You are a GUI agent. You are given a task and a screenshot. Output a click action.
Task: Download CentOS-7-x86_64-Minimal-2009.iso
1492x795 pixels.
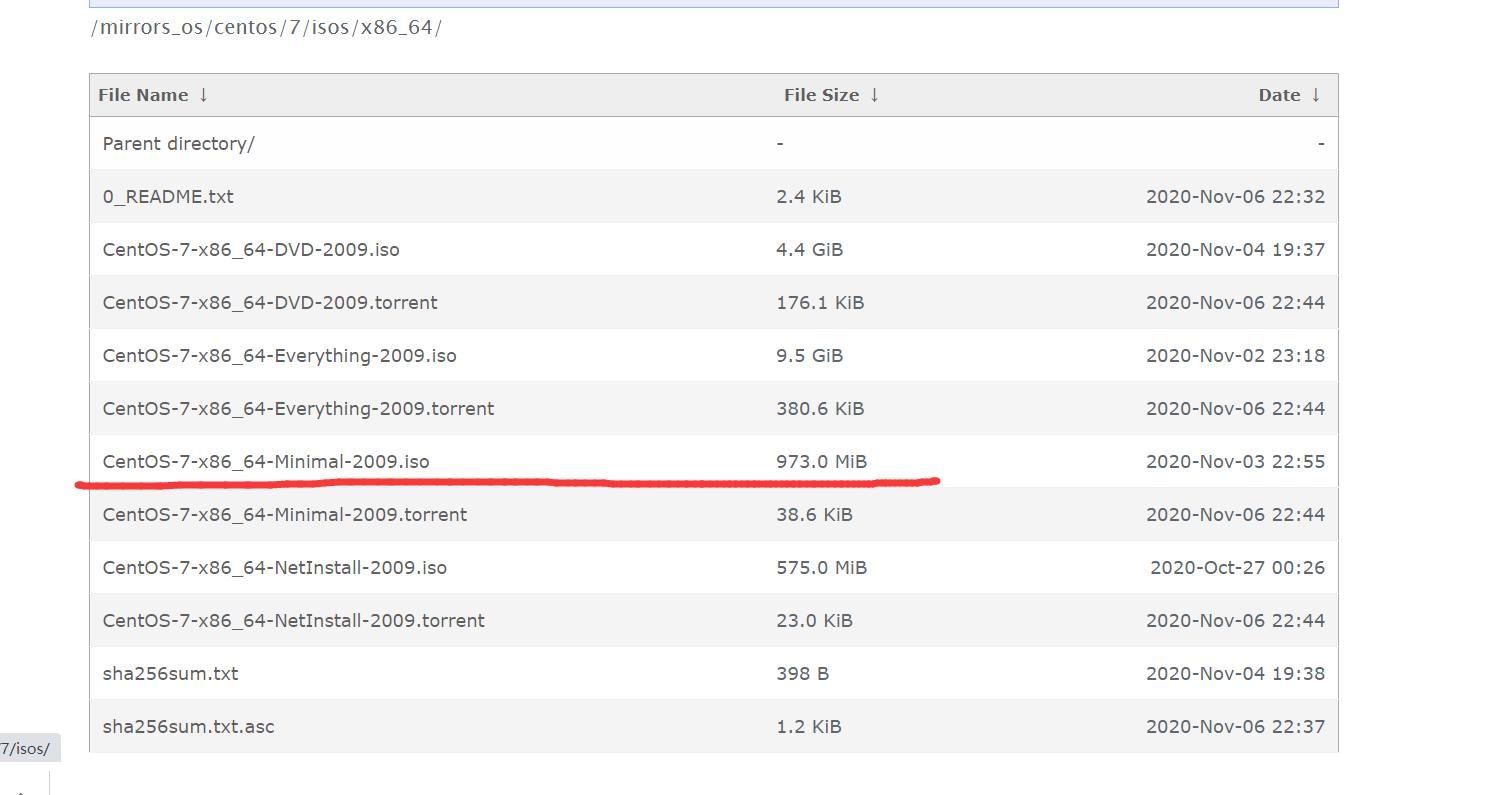coord(266,462)
